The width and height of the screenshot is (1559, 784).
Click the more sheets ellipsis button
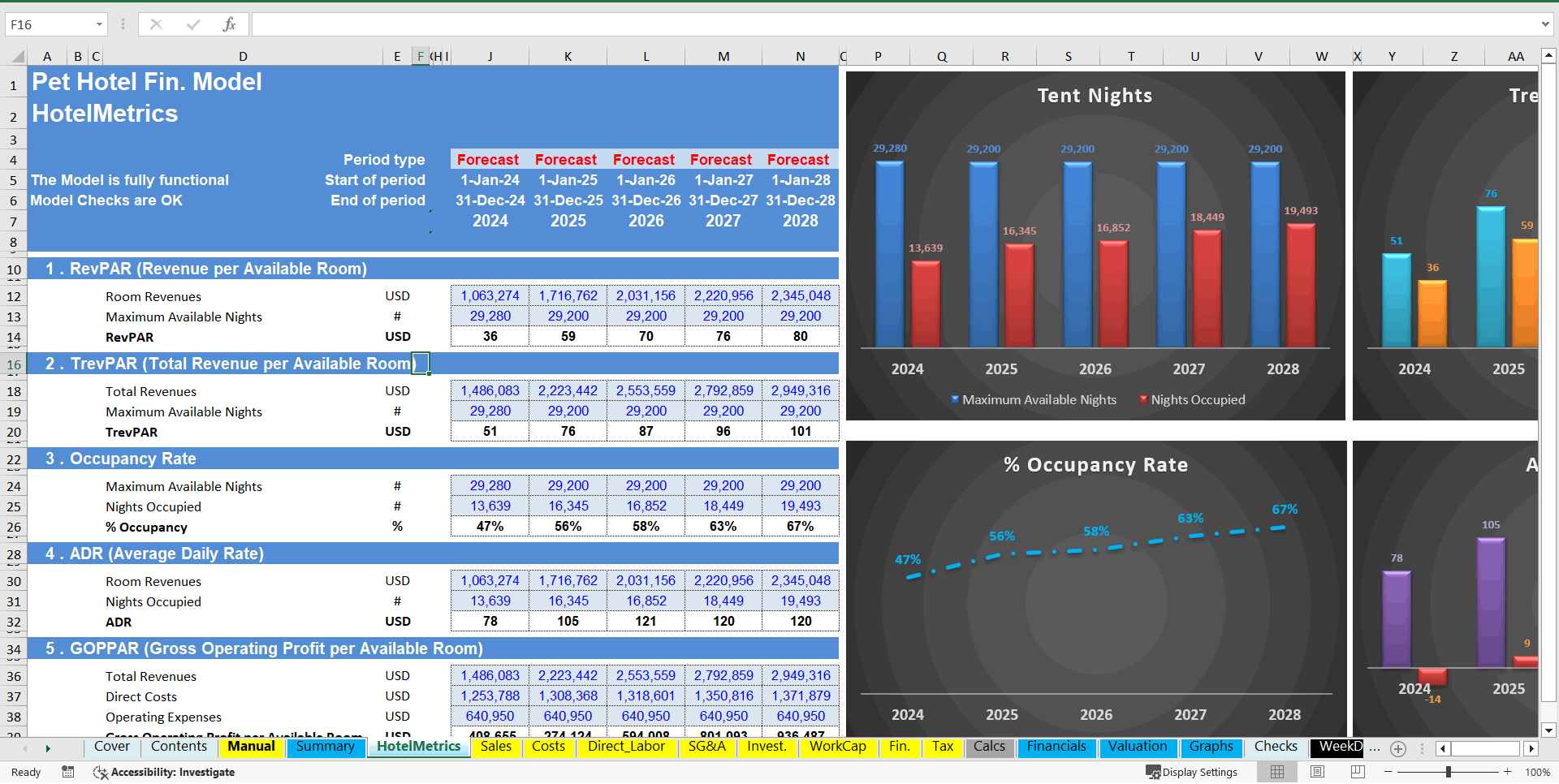click(1375, 748)
